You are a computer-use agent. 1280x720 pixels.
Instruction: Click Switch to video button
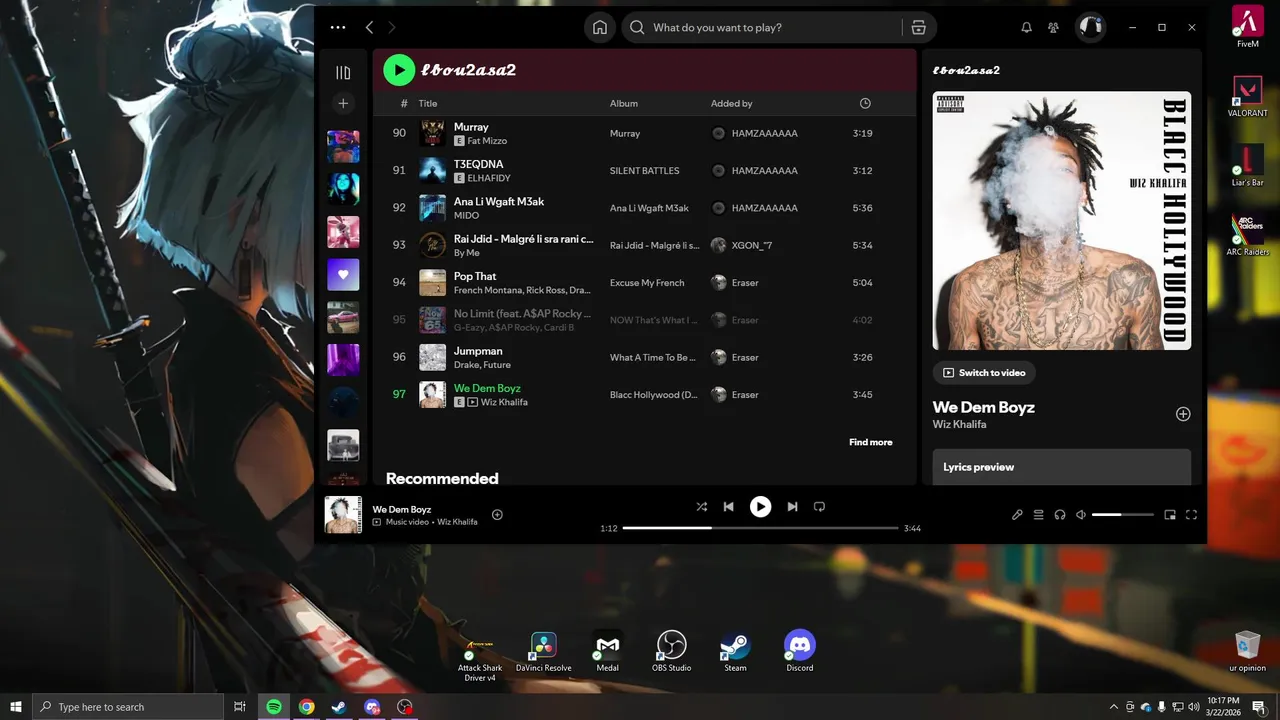click(x=984, y=373)
